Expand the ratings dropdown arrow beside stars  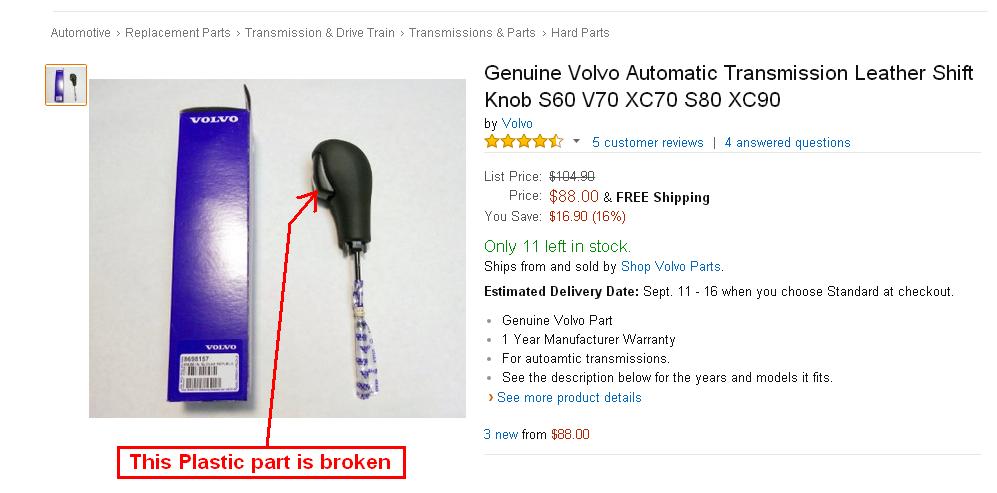click(x=576, y=142)
